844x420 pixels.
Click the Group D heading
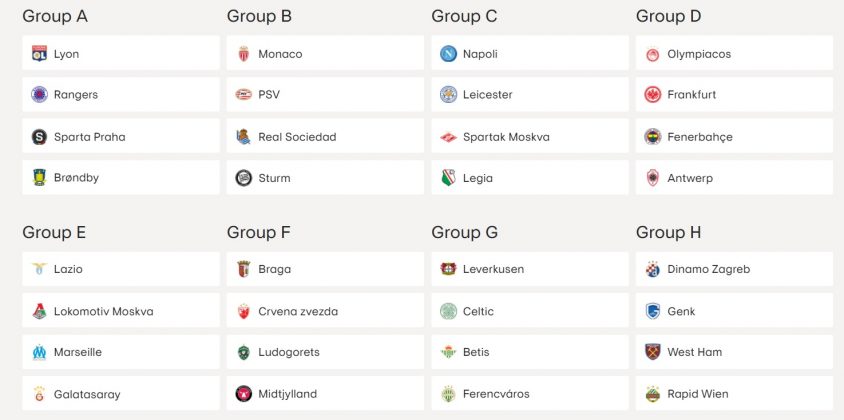(668, 16)
